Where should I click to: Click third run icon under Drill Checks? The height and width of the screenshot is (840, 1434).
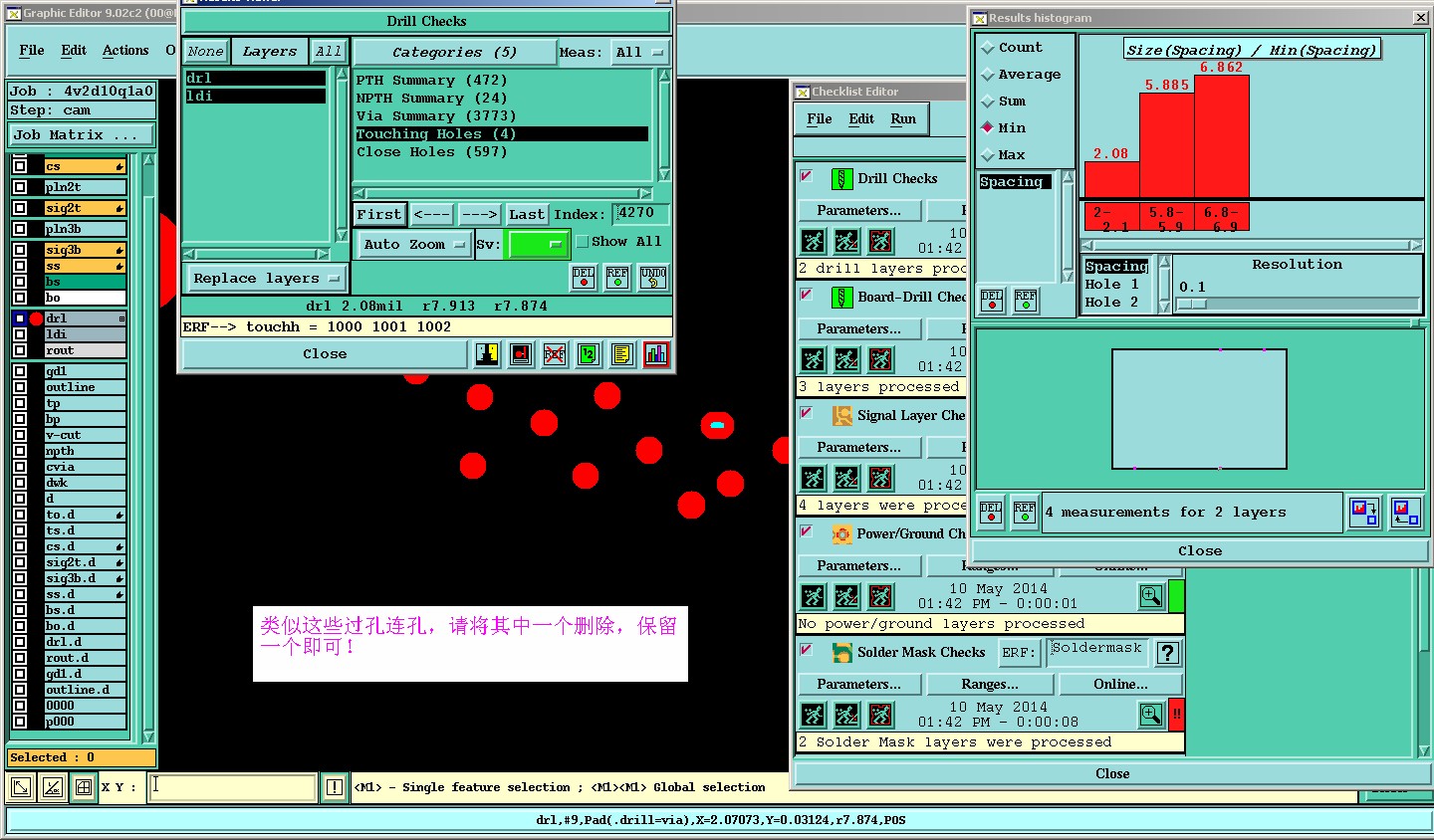tap(881, 241)
